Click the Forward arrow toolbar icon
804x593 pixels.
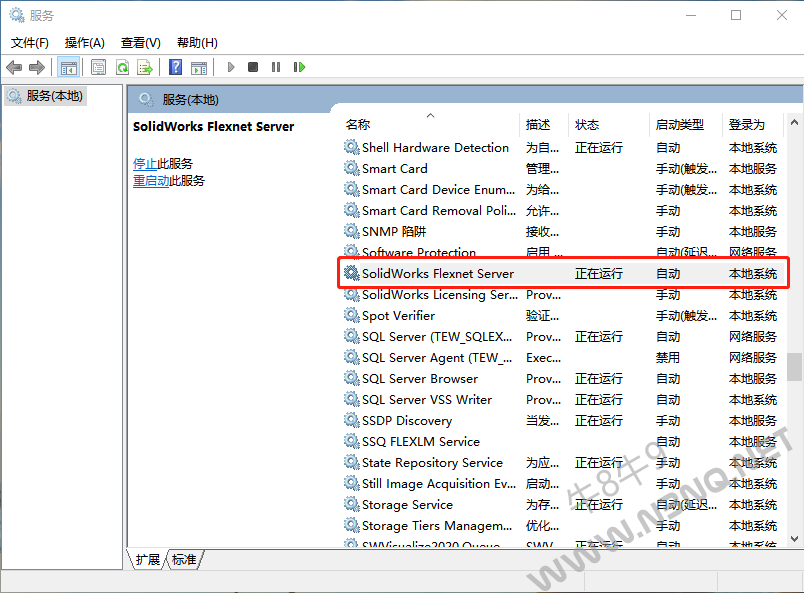point(37,67)
